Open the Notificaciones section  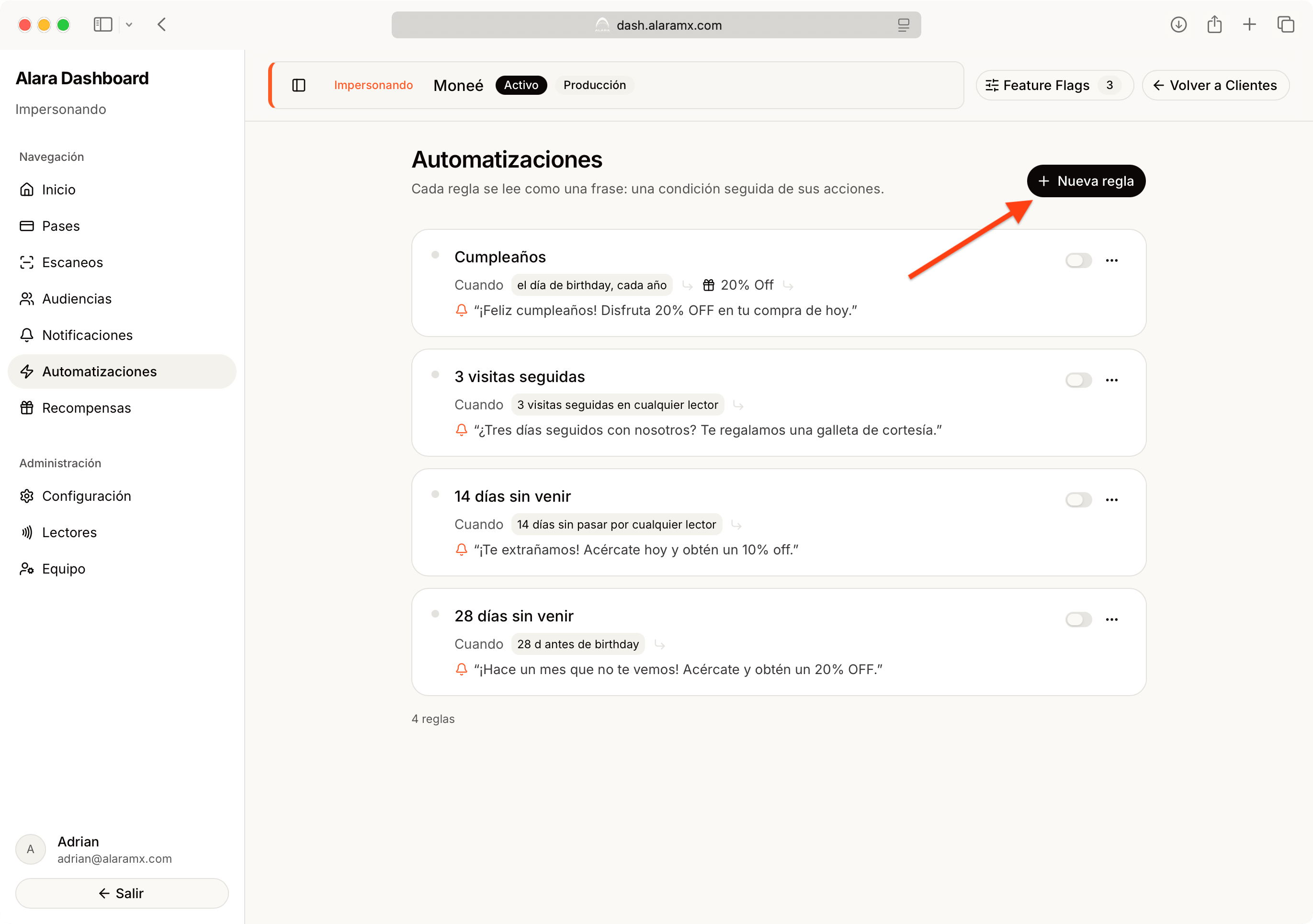pyautogui.click(x=122, y=335)
